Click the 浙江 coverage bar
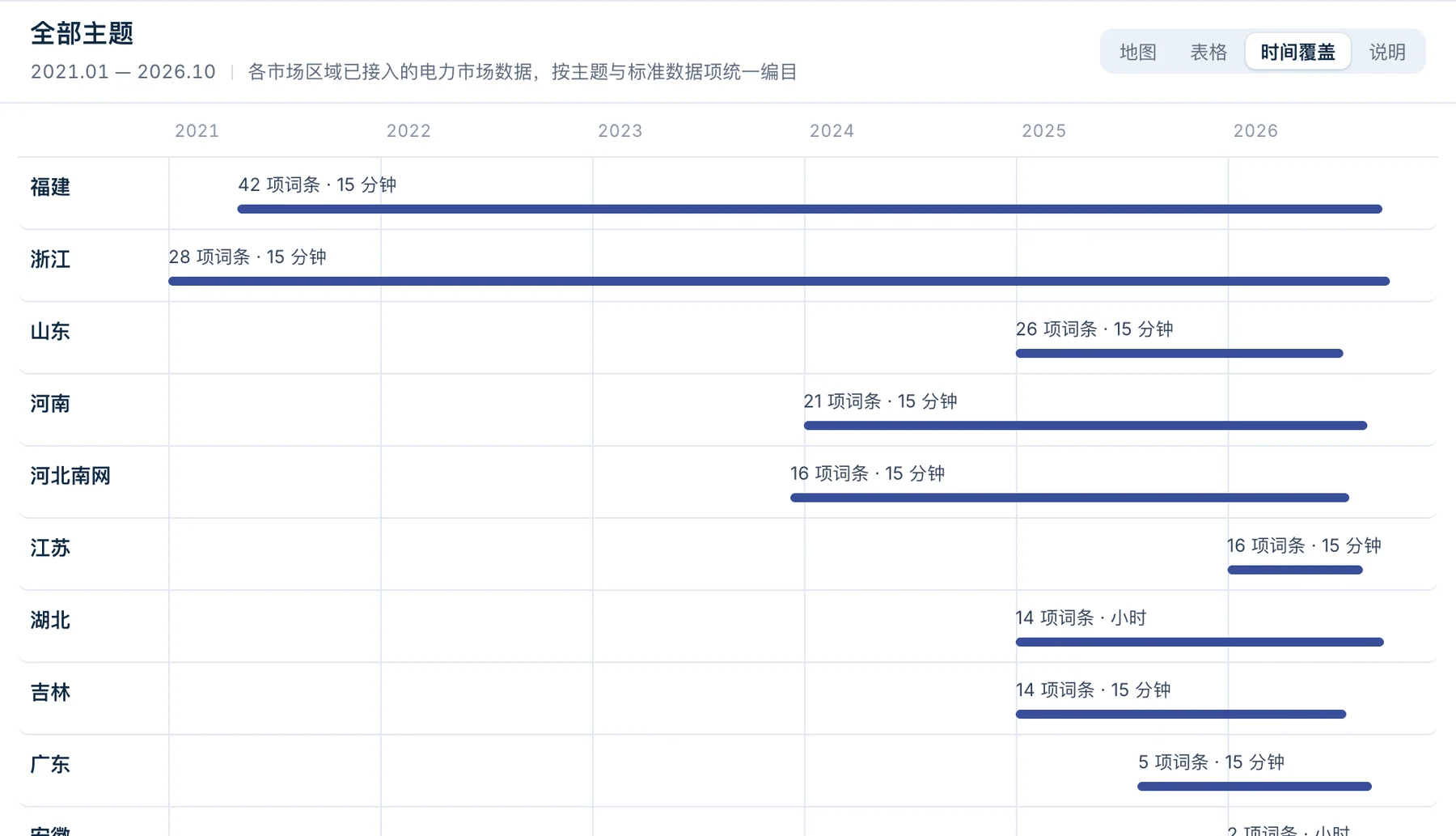Viewport: 1456px width, 836px height. (x=779, y=281)
